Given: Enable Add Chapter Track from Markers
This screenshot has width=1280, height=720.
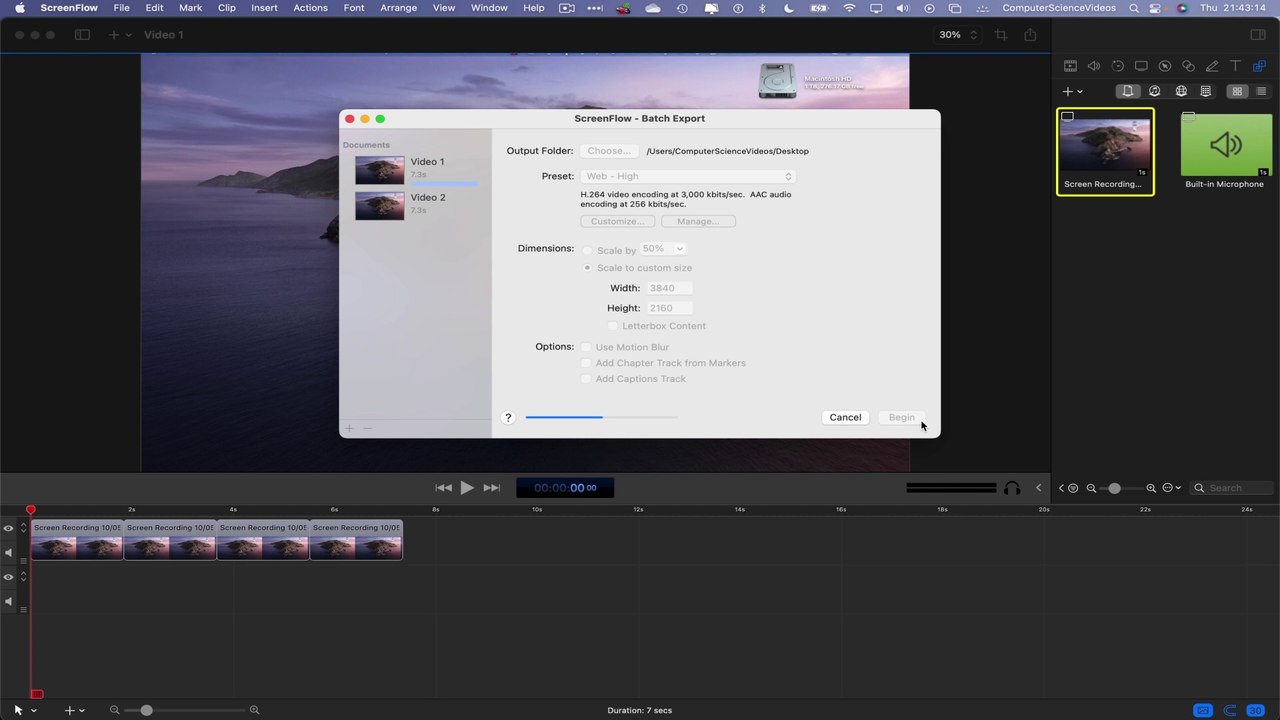Looking at the screenshot, I should (x=586, y=363).
